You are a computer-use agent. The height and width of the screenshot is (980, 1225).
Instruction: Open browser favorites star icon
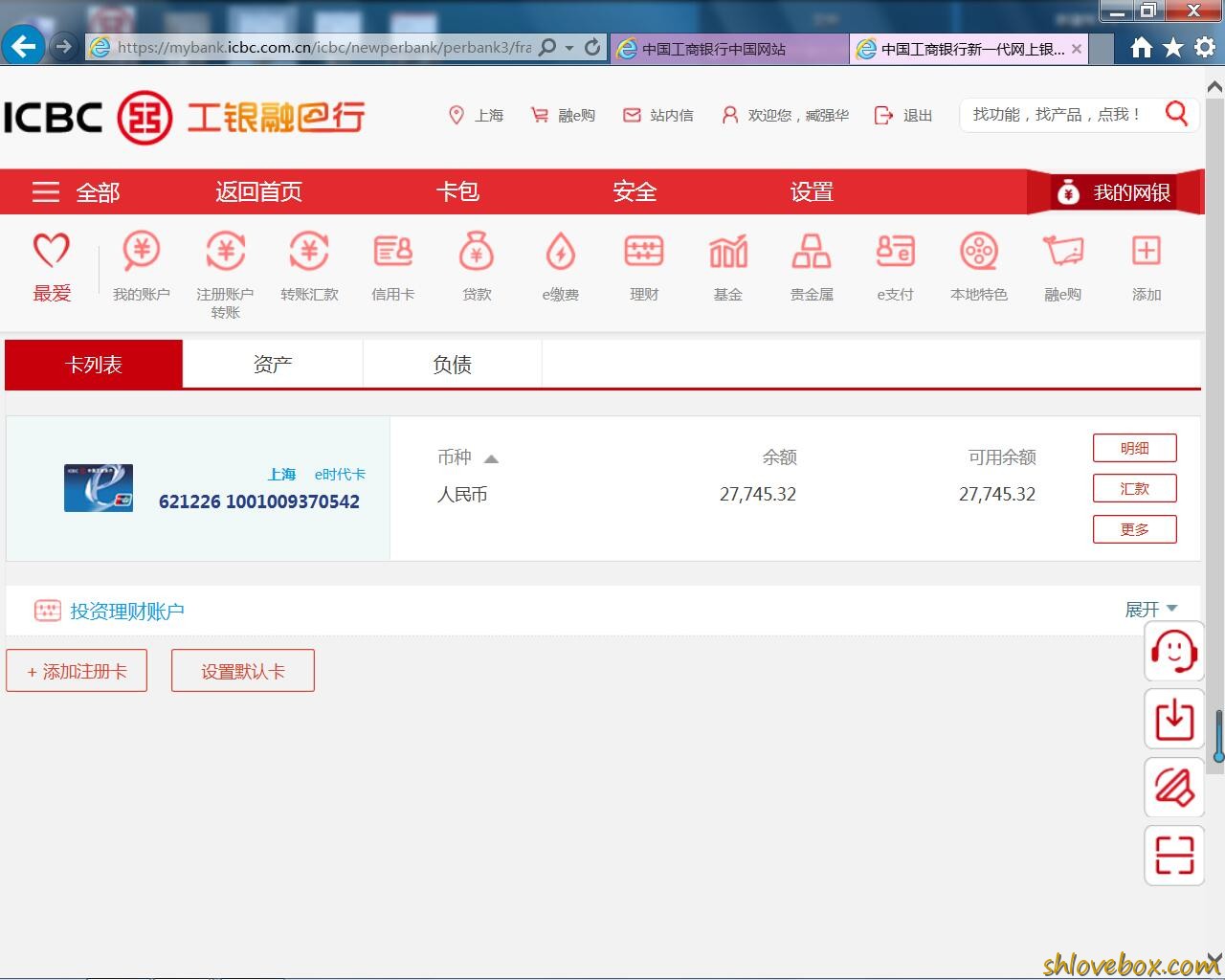point(1173,47)
